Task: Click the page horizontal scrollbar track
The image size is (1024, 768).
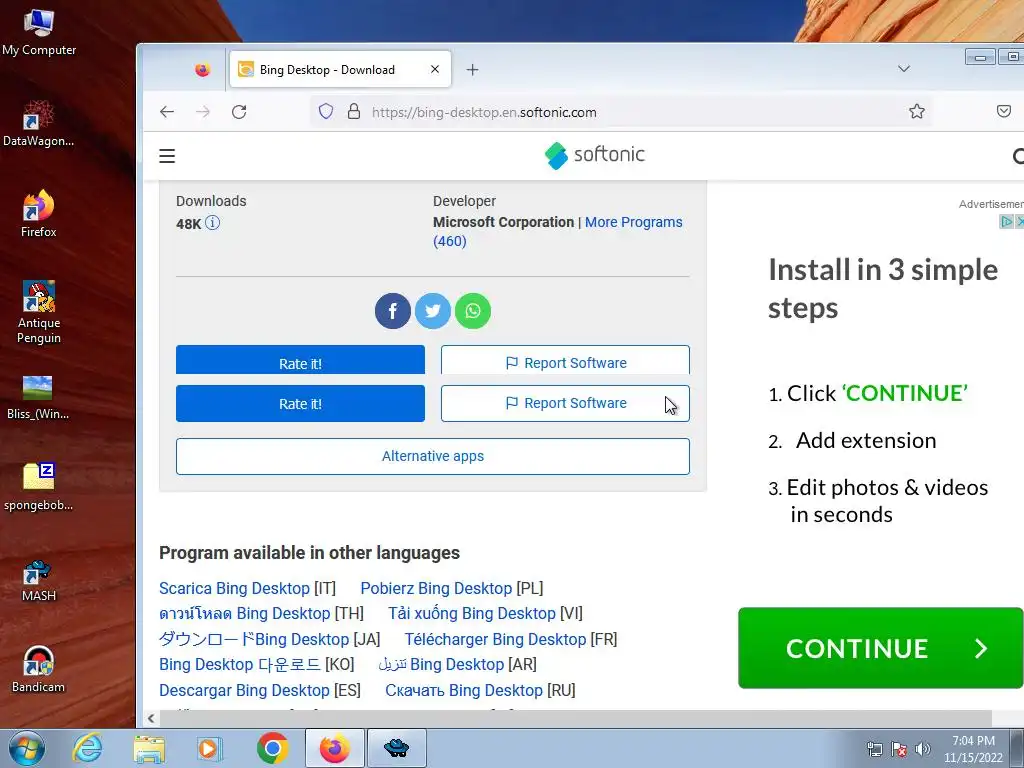Action: click(x=576, y=718)
